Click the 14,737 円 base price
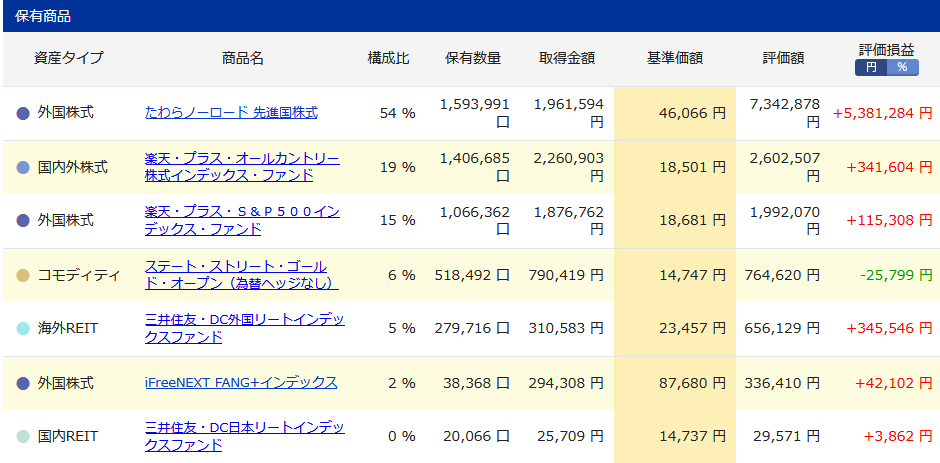 pyautogui.click(x=690, y=437)
